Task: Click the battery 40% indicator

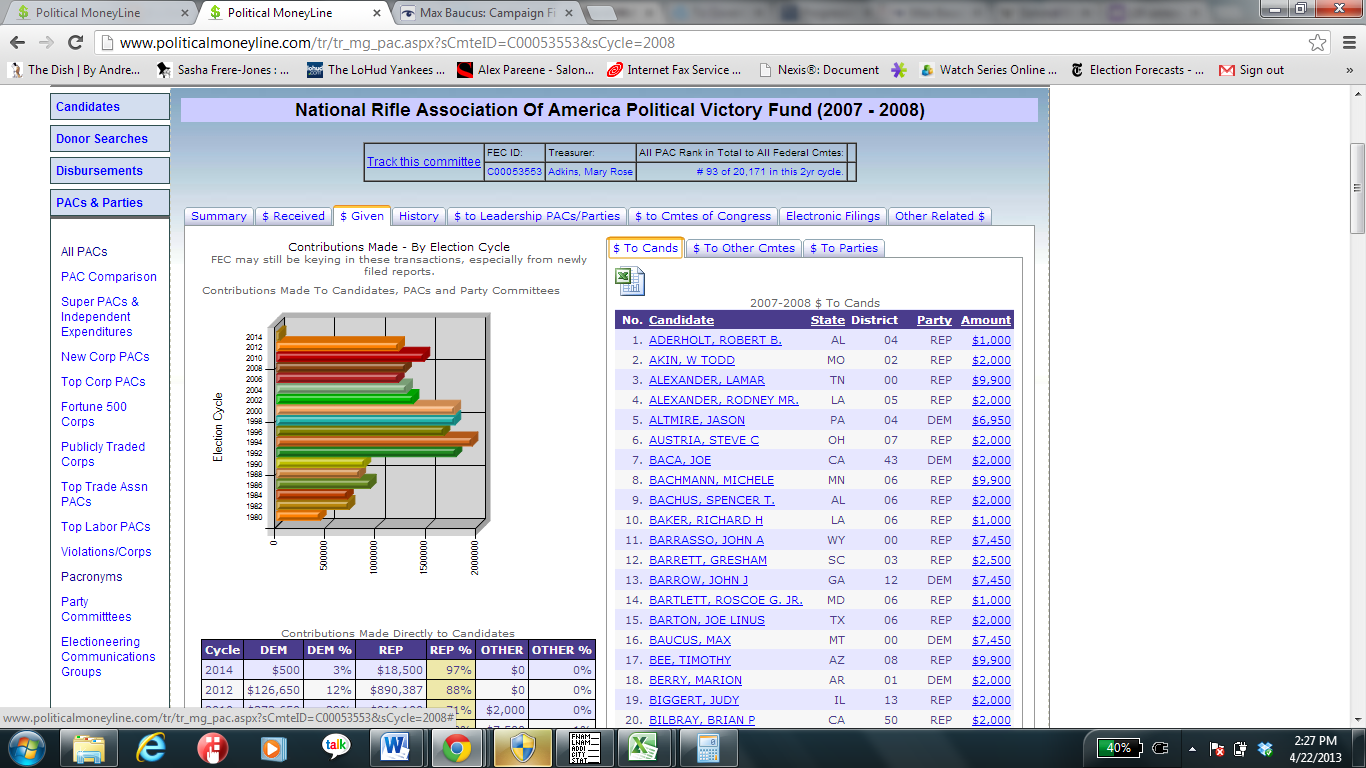Action: tap(1120, 747)
